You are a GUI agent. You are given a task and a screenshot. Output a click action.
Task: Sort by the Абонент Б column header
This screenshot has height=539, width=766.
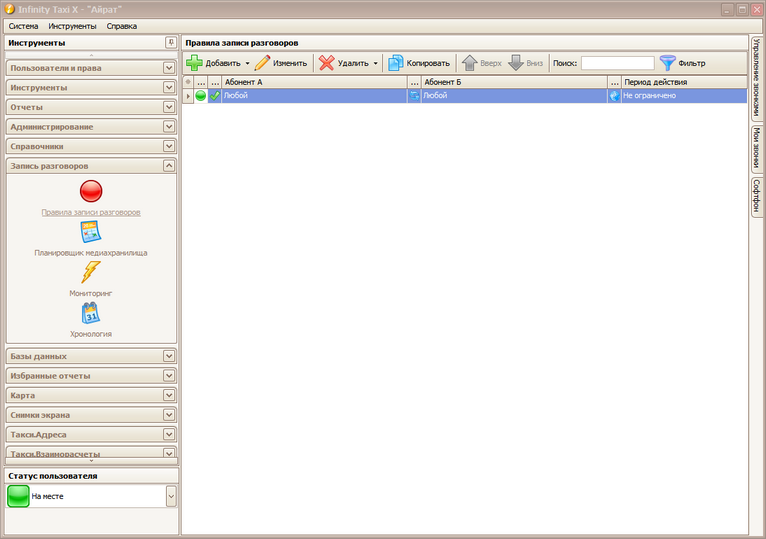tap(514, 82)
